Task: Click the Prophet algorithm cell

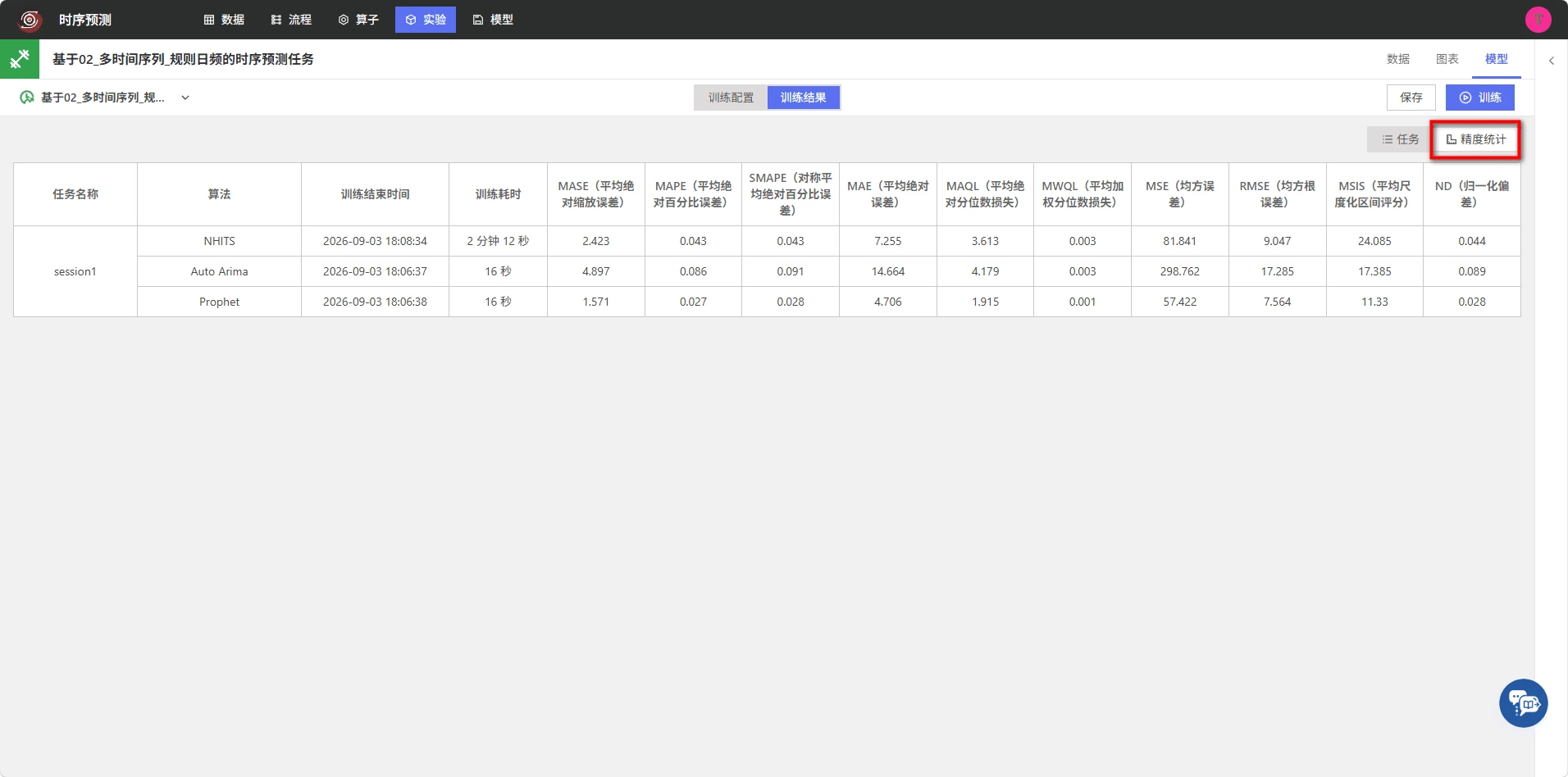Action: 219,302
